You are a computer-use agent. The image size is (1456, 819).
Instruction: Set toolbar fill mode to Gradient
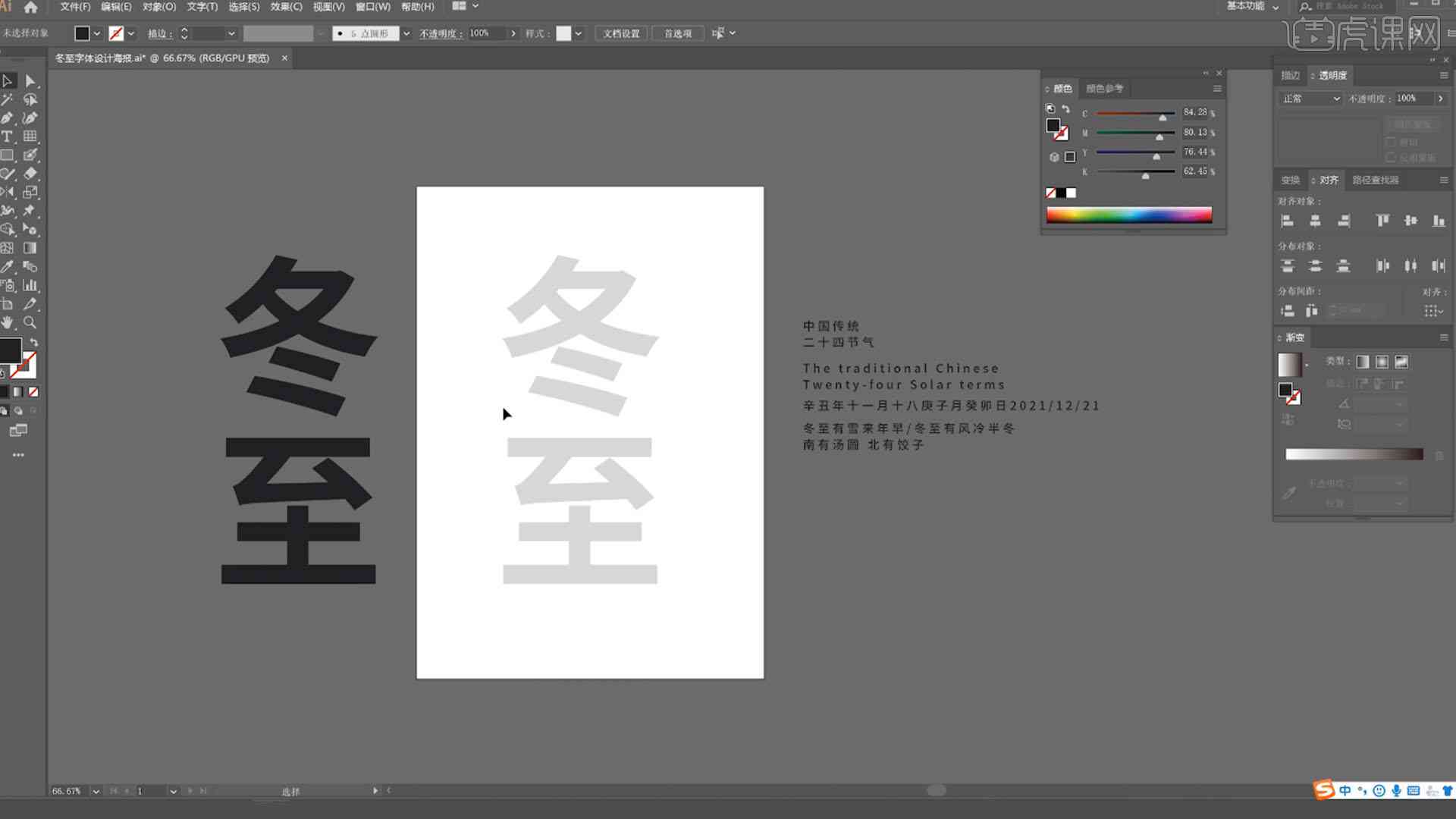click(18, 392)
